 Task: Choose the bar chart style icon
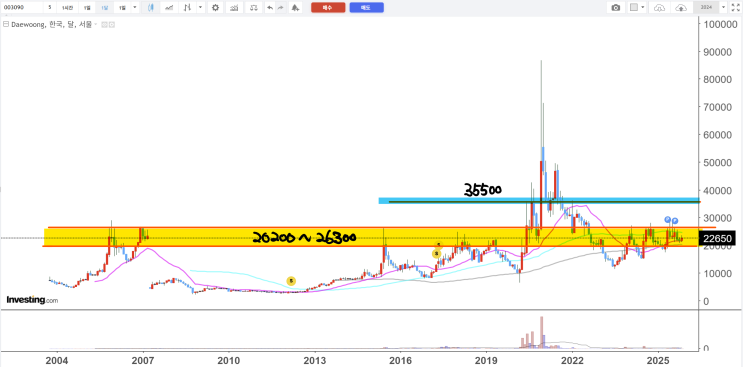[188, 8]
